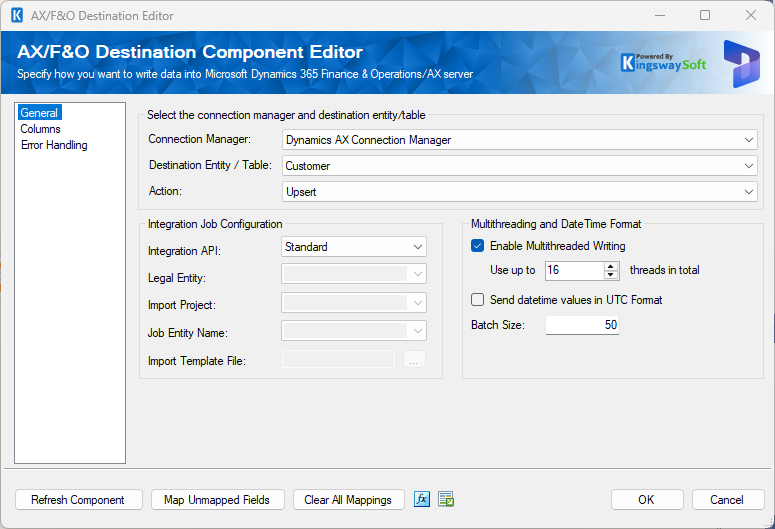Click the Cancel button
775x529 pixels.
tap(728, 500)
